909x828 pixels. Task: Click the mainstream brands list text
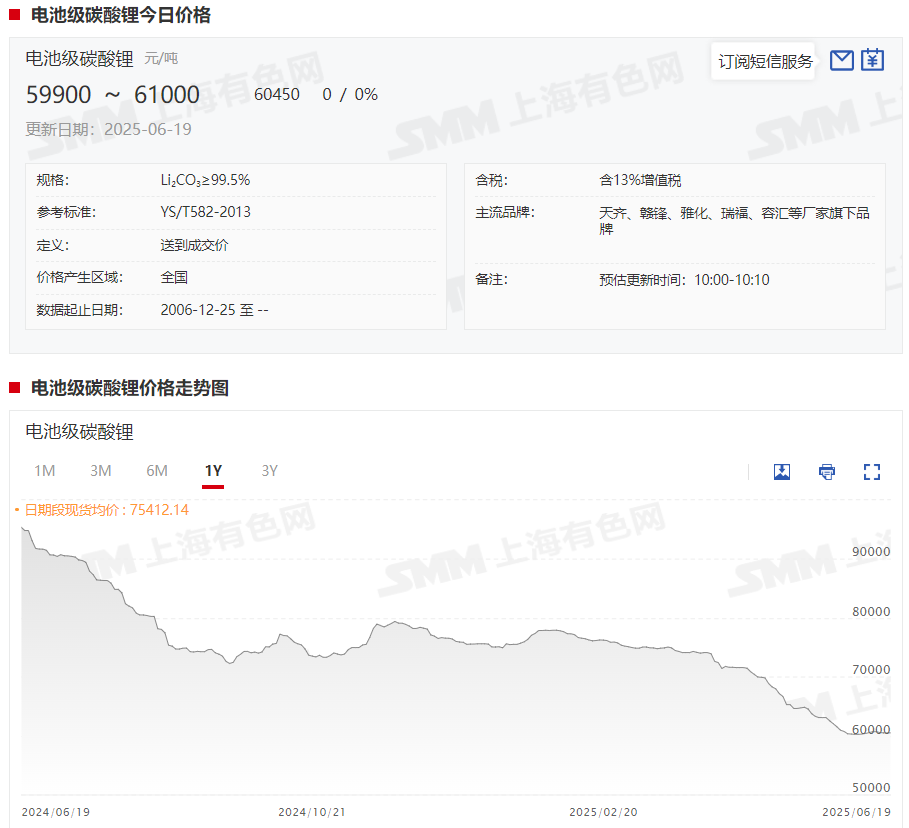[x=735, y=221]
